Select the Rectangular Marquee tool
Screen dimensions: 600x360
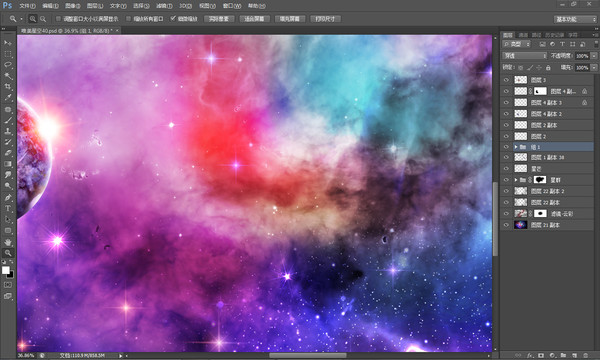coord(8,54)
